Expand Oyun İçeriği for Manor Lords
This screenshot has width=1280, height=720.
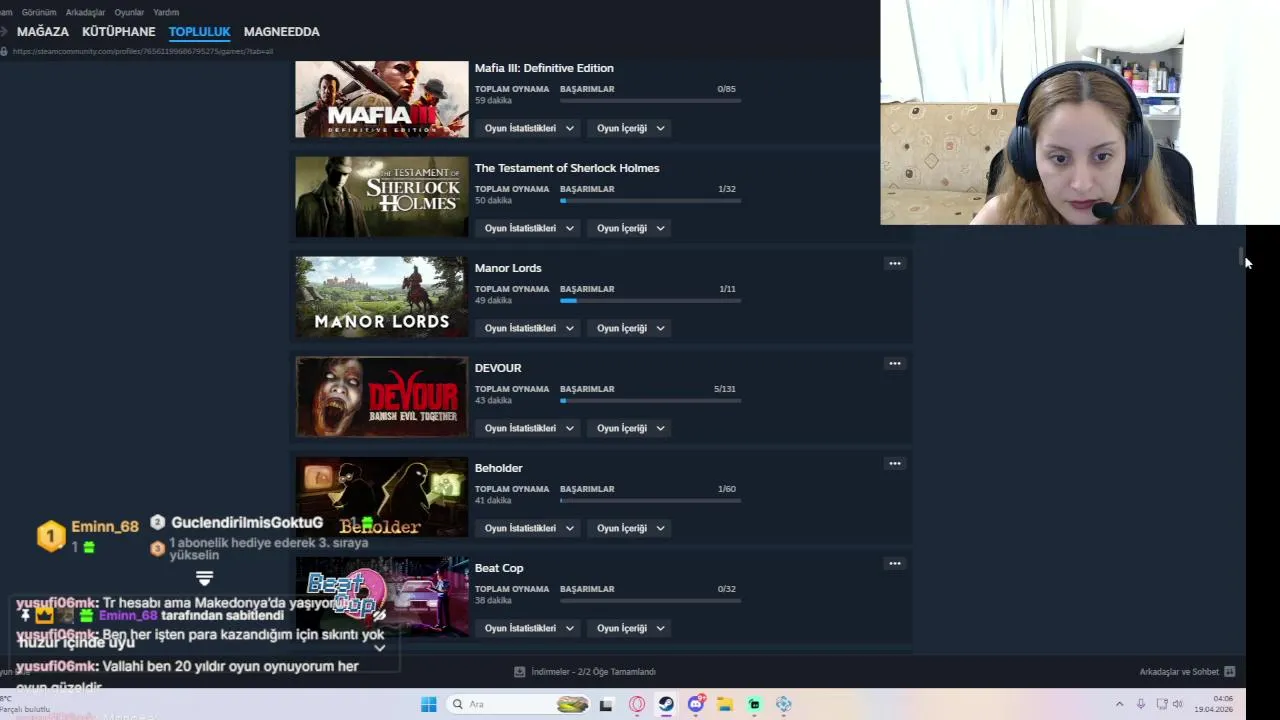(629, 328)
